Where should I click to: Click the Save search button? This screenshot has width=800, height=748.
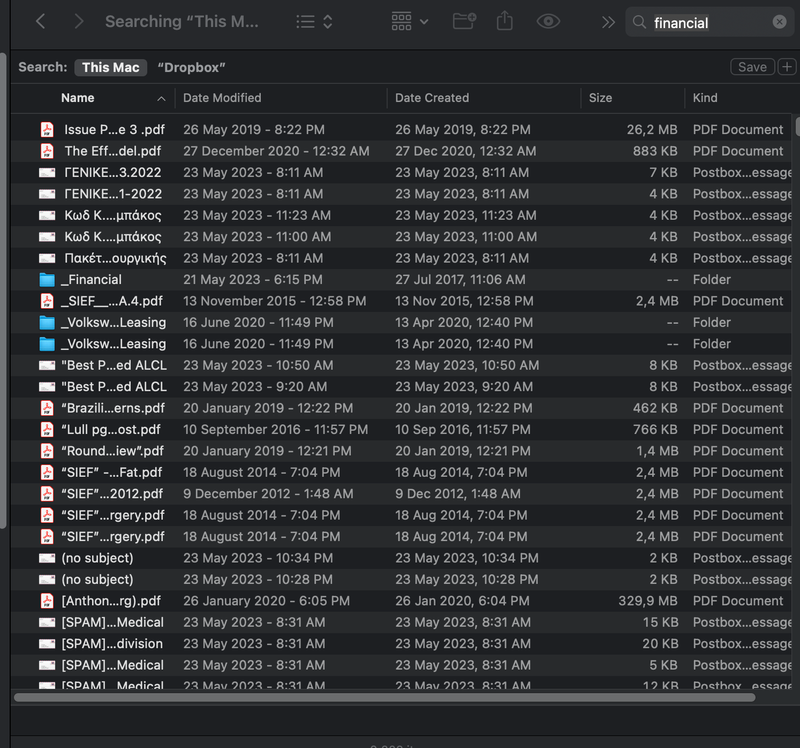tap(752, 66)
